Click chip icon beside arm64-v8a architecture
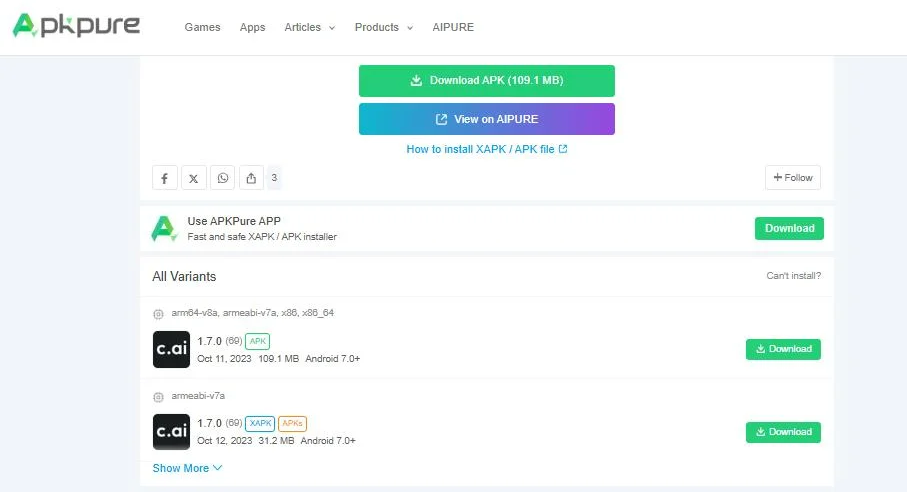907x492 pixels. point(158,314)
